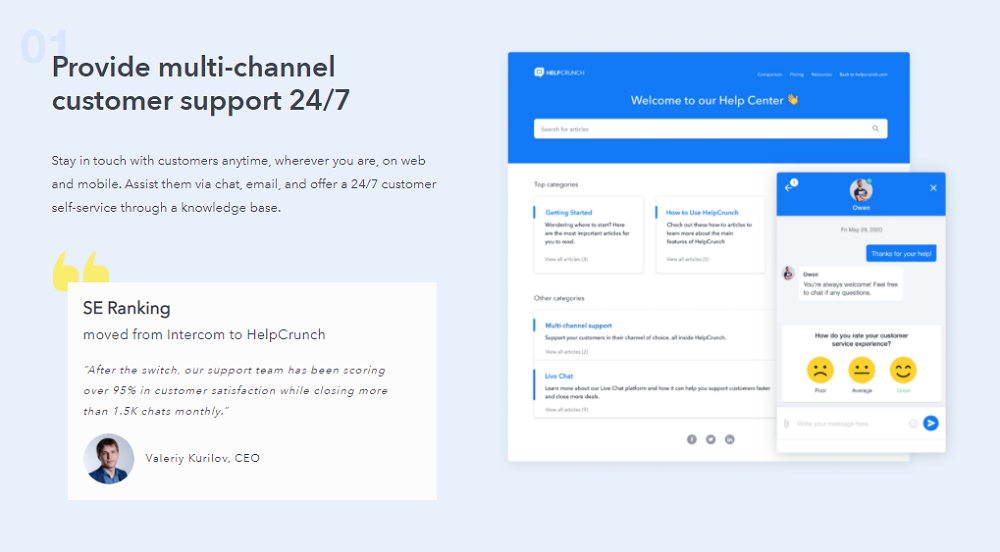This screenshot has height=552, width=1000.
Task: Click Owen's small avatar beside his reply
Action: pos(789,273)
